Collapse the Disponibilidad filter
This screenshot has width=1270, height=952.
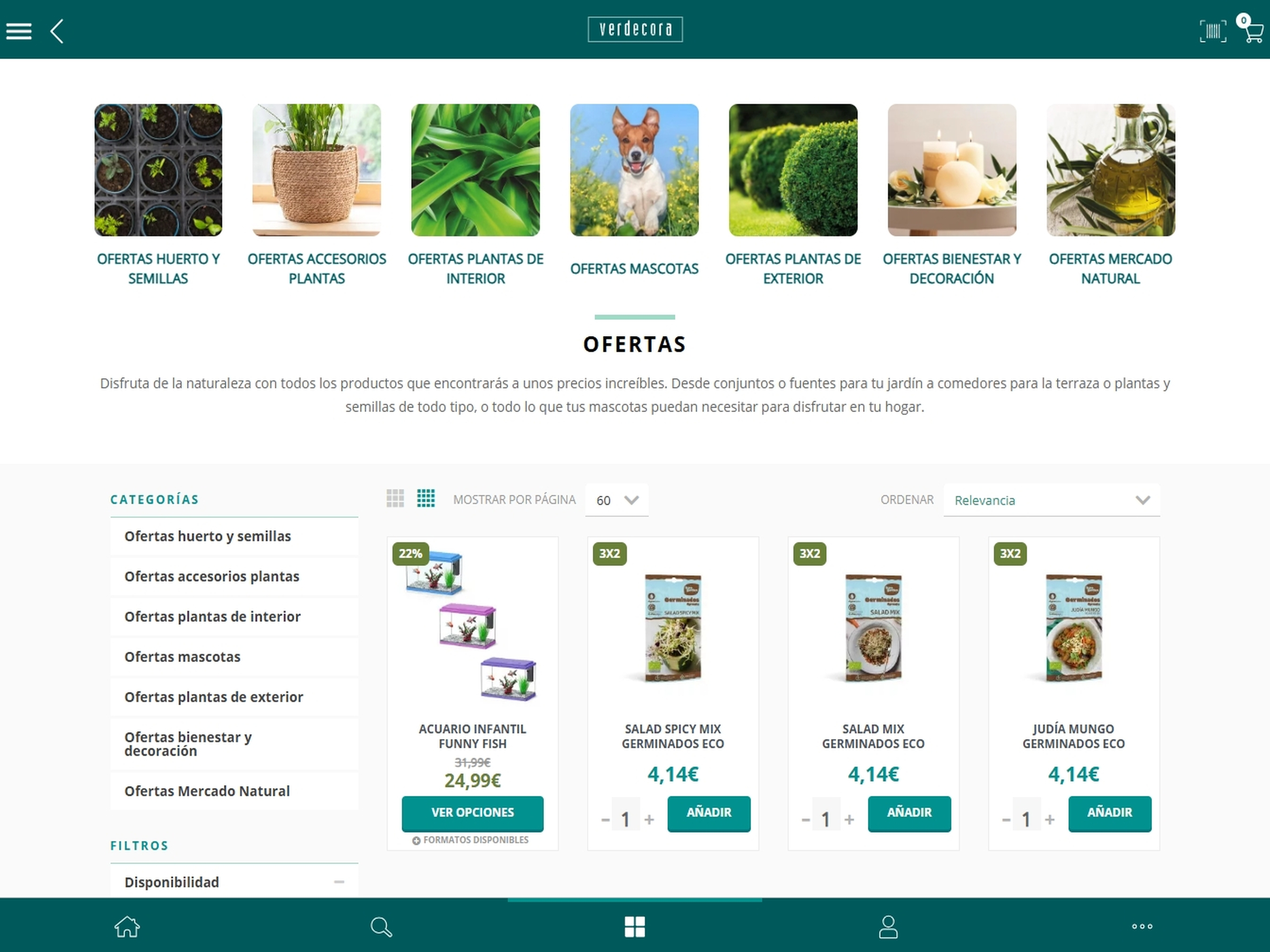tap(339, 882)
